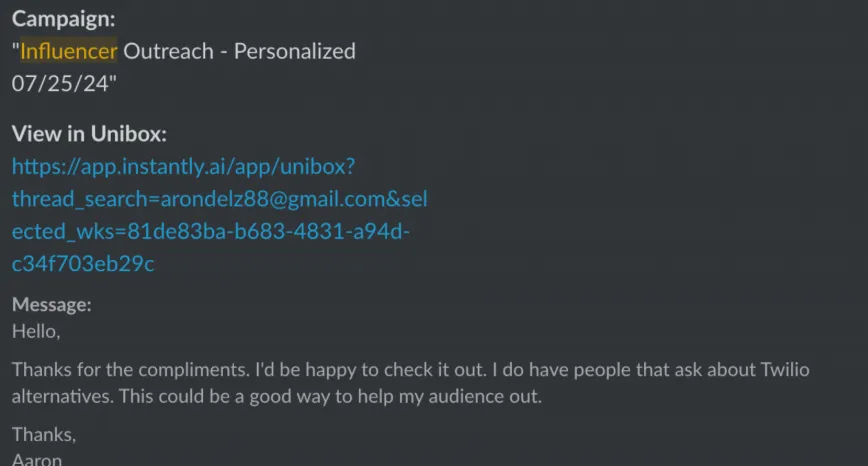The height and width of the screenshot is (466, 868).
Task: Click the Outreach - Personalized text
Action: [239, 51]
